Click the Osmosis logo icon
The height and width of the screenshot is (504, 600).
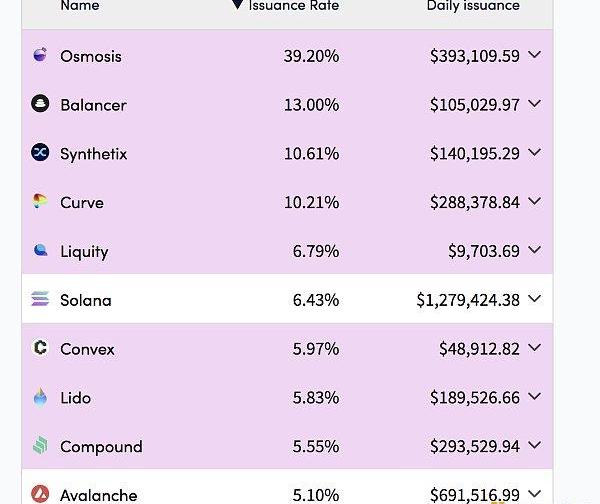40,55
